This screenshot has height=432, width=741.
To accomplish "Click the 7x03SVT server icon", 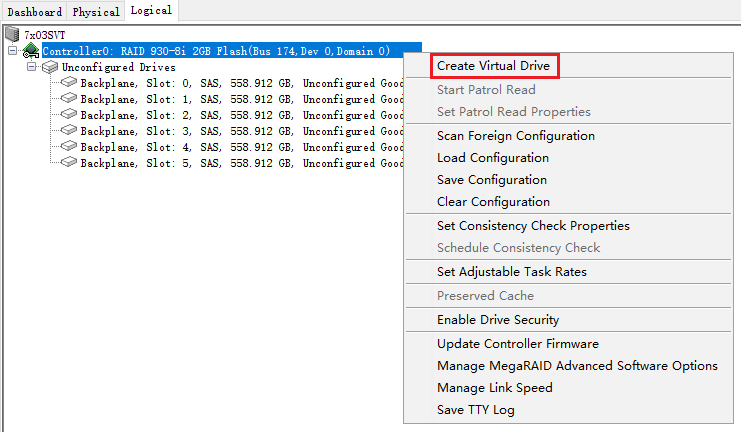I will [12, 35].
